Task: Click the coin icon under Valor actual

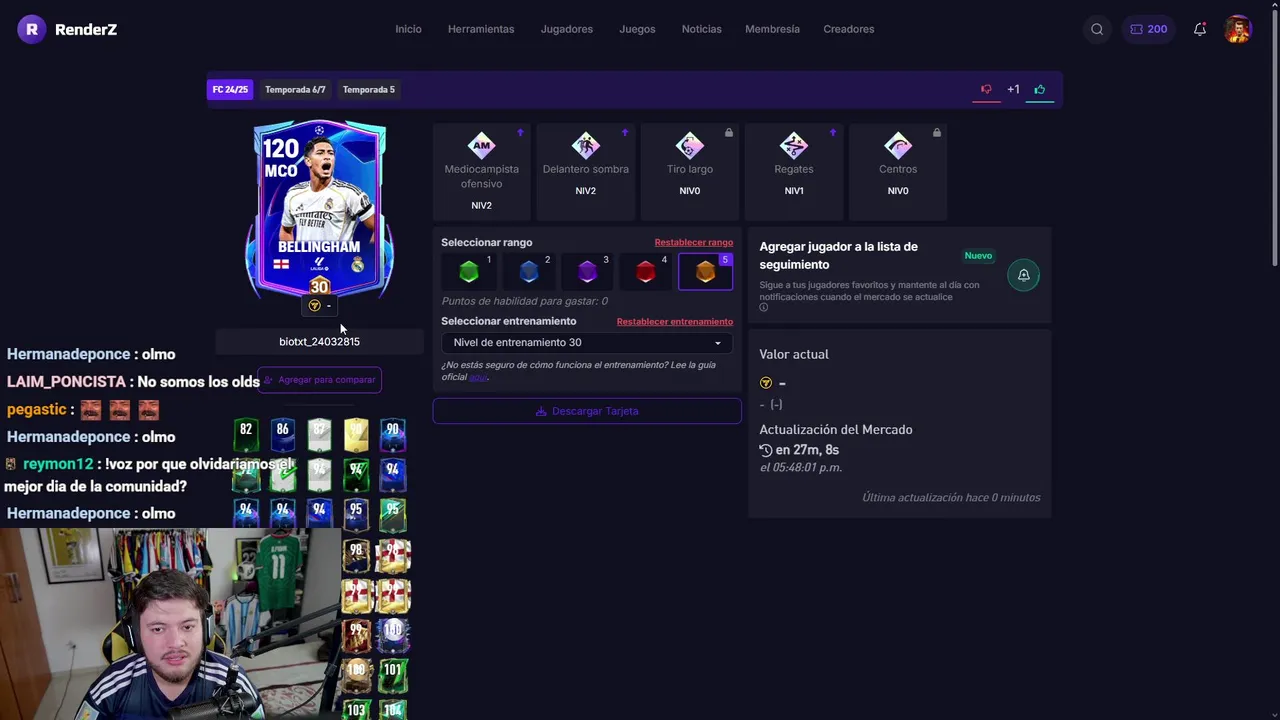Action: (x=766, y=383)
